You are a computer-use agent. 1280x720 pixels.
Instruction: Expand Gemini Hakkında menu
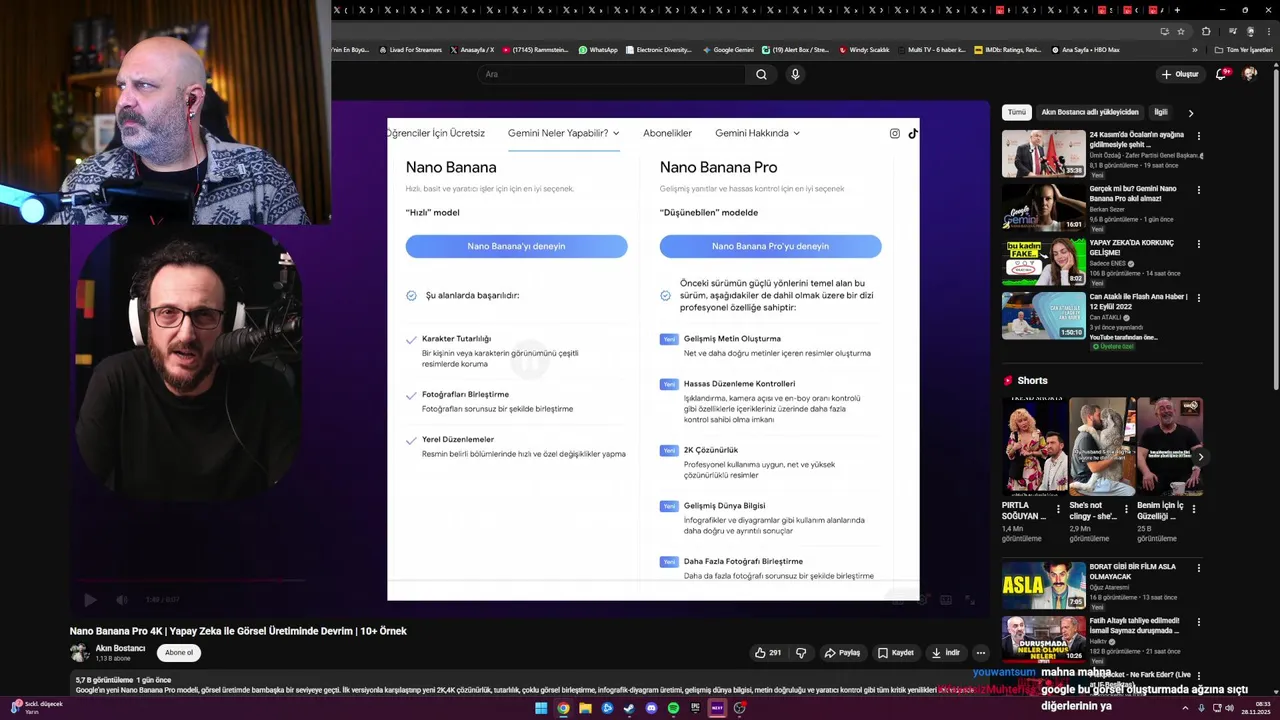758,133
